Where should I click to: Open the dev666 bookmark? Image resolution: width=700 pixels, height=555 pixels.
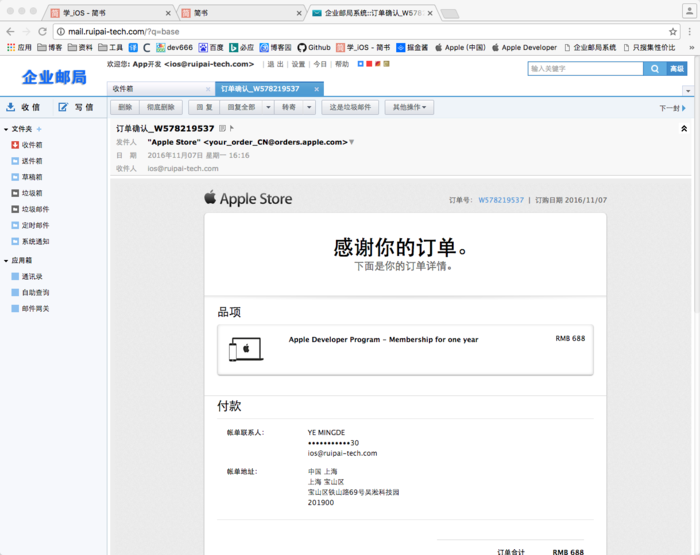(175, 47)
